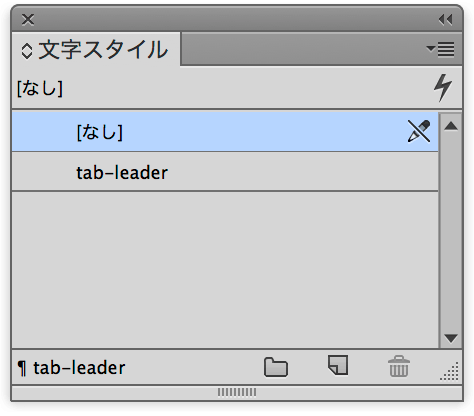Click the [なし] label in the panel header
Image resolution: width=474 pixels, height=416 pixels.
pyautogui.click(x=40, y=88)
